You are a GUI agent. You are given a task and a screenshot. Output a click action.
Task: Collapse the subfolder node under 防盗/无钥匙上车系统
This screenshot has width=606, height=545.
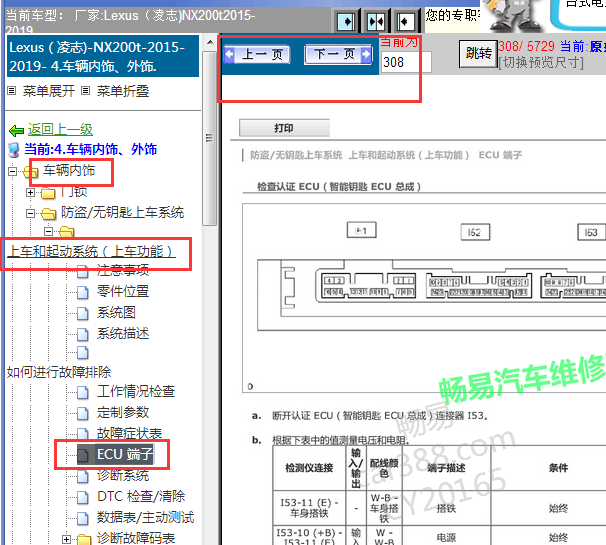tap(48, 231)
